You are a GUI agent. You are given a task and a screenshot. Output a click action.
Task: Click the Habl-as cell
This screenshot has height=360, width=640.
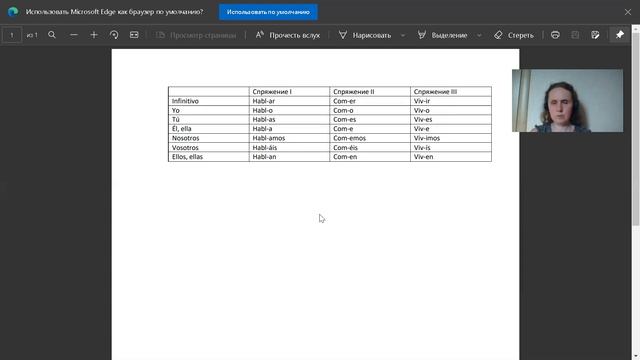pos(289,119)
